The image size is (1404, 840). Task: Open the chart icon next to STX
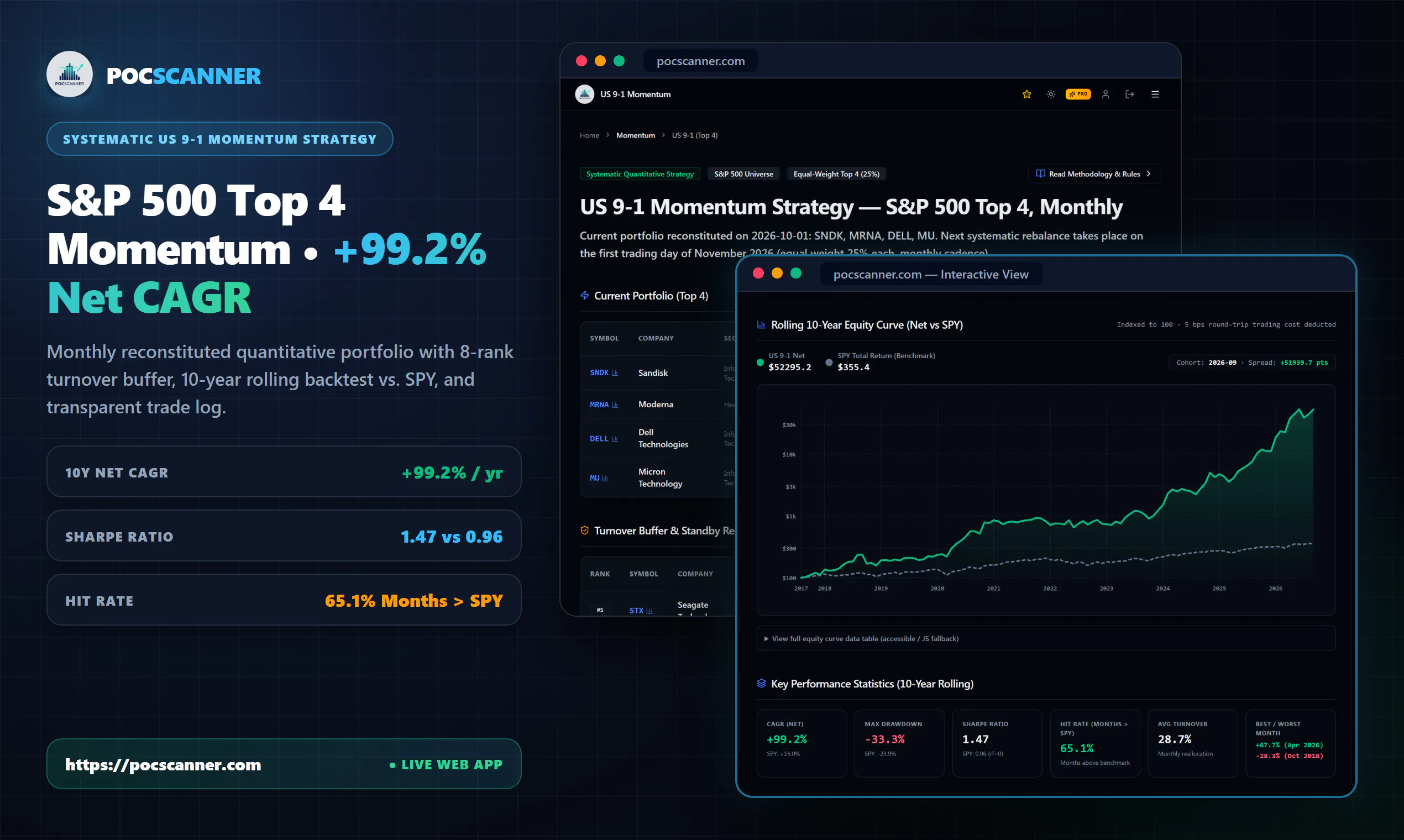[649, 611]
